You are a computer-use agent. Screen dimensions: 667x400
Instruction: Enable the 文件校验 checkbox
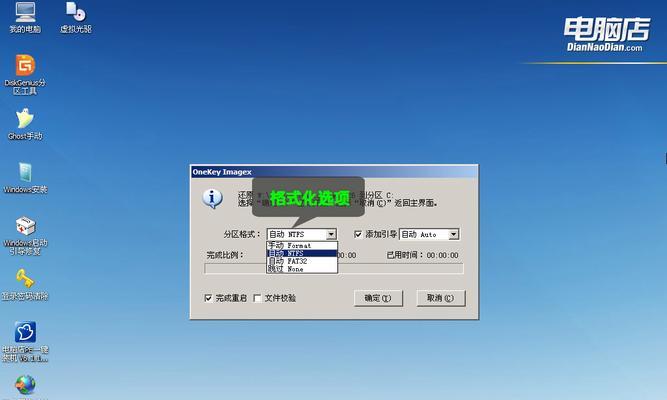pyautogui.click(x=257, y=298)
